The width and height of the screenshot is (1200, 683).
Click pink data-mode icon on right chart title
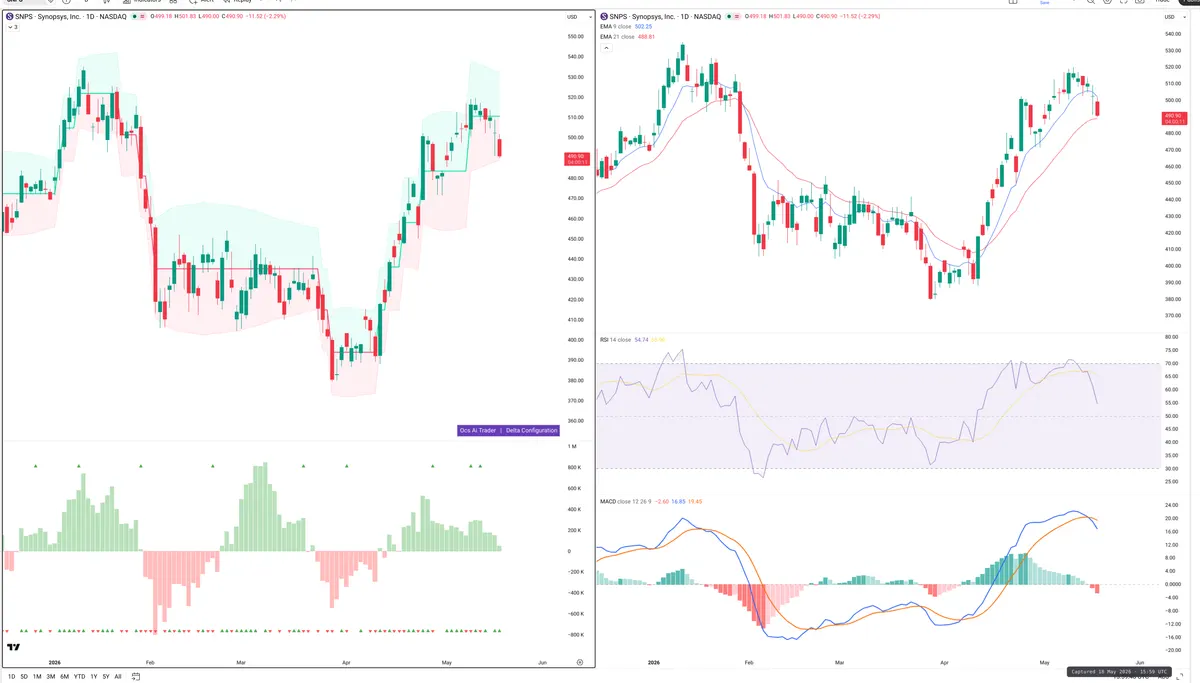pos(739,17)
